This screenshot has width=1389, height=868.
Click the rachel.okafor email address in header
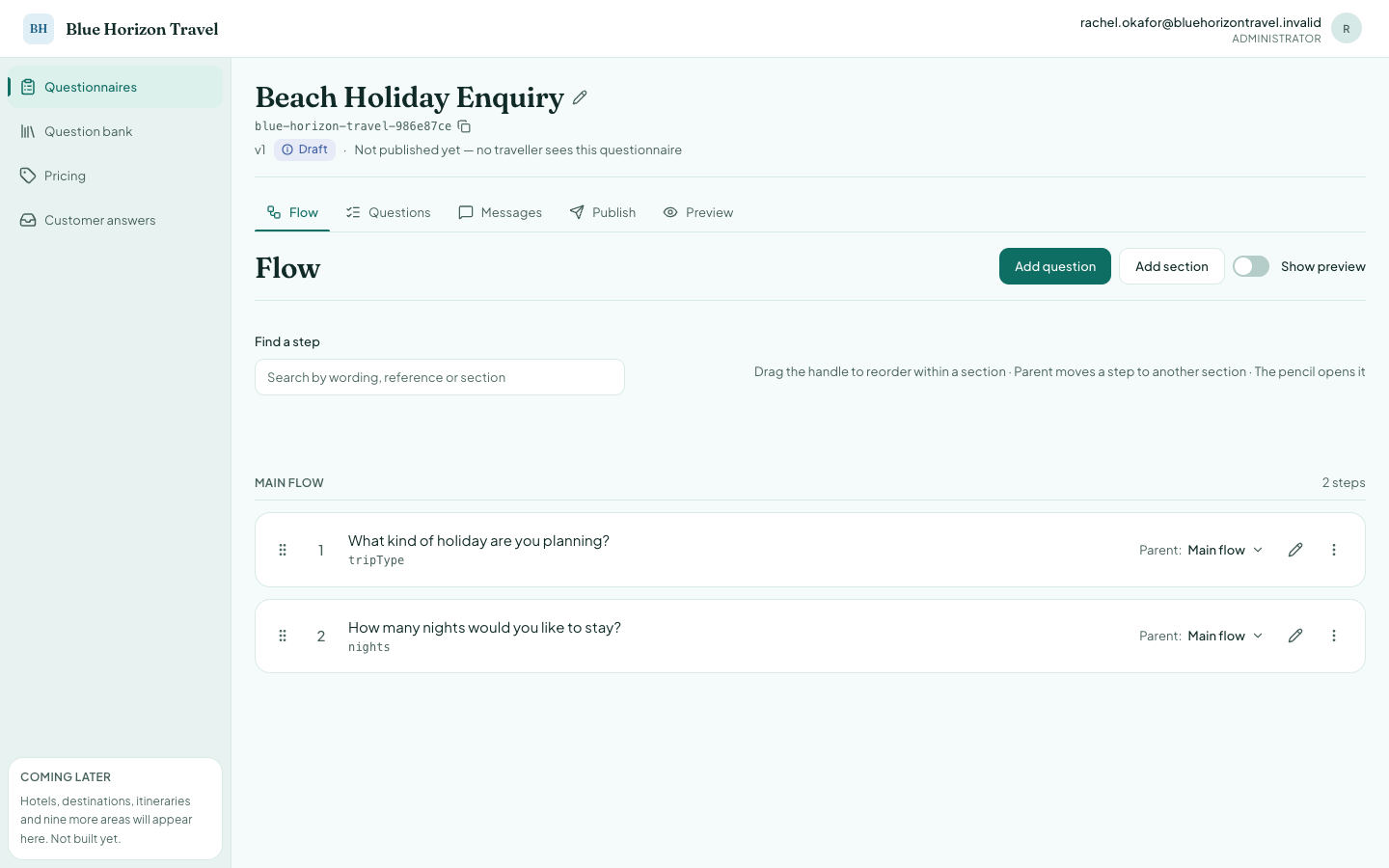1201,22
